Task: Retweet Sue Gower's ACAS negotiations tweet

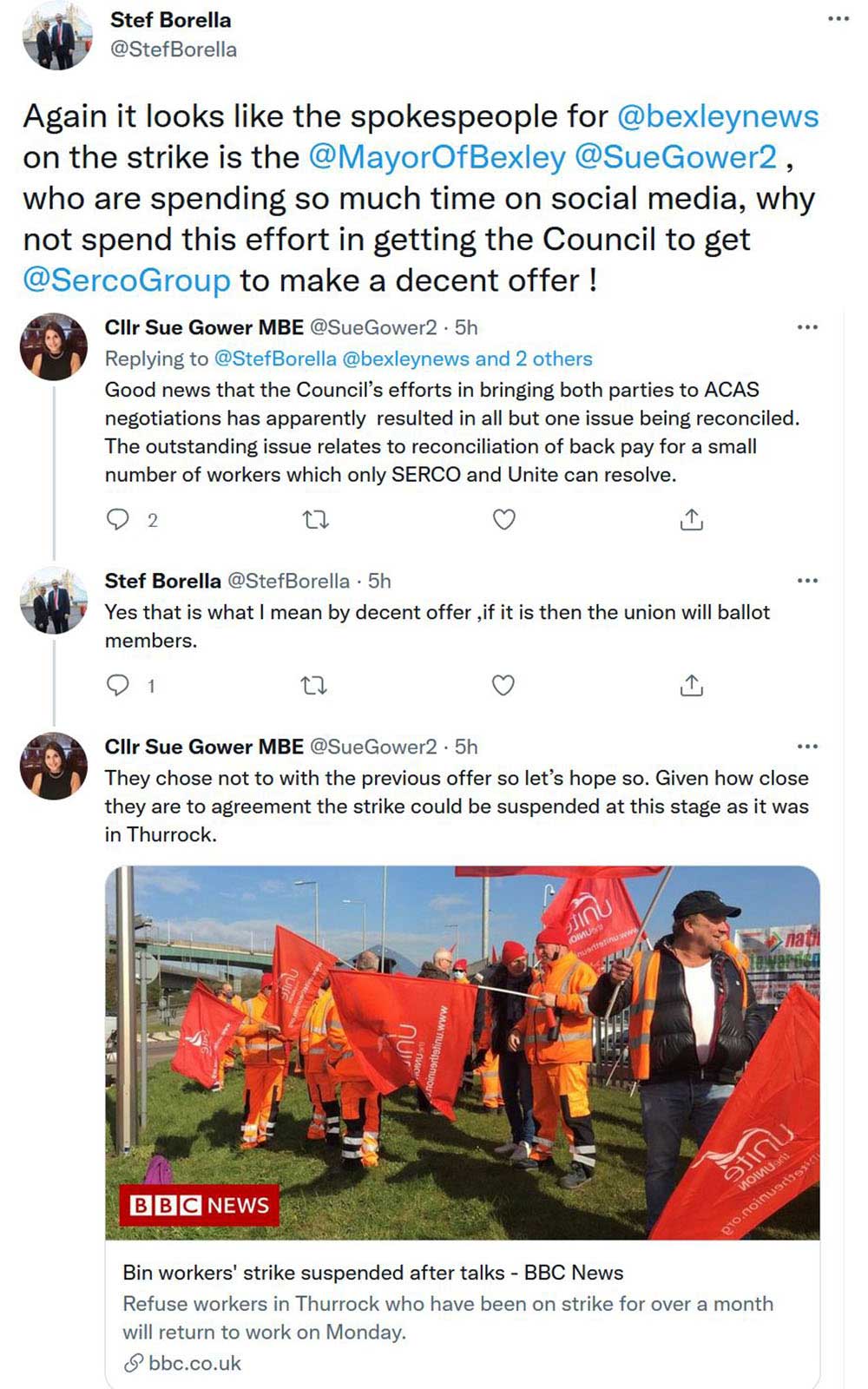Action: tap(315, 520)
